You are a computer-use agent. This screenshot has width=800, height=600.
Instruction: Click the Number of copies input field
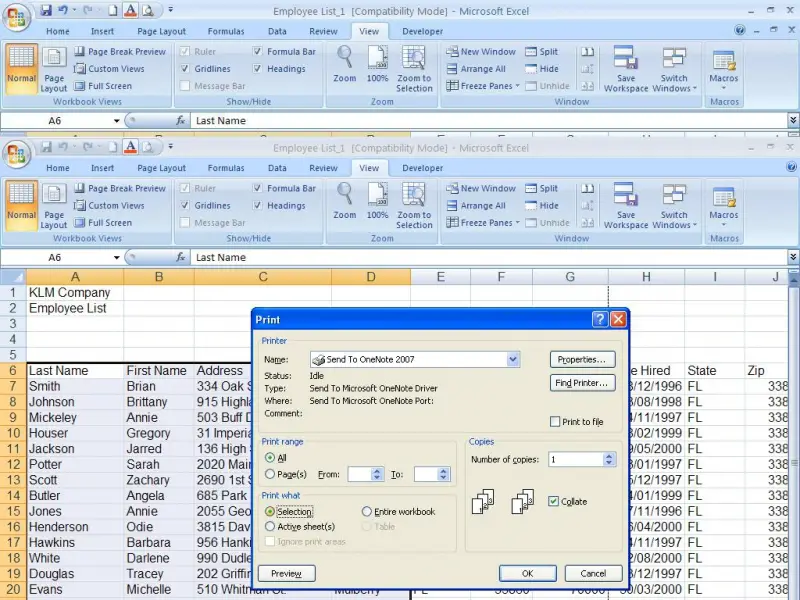click(576, 460)
